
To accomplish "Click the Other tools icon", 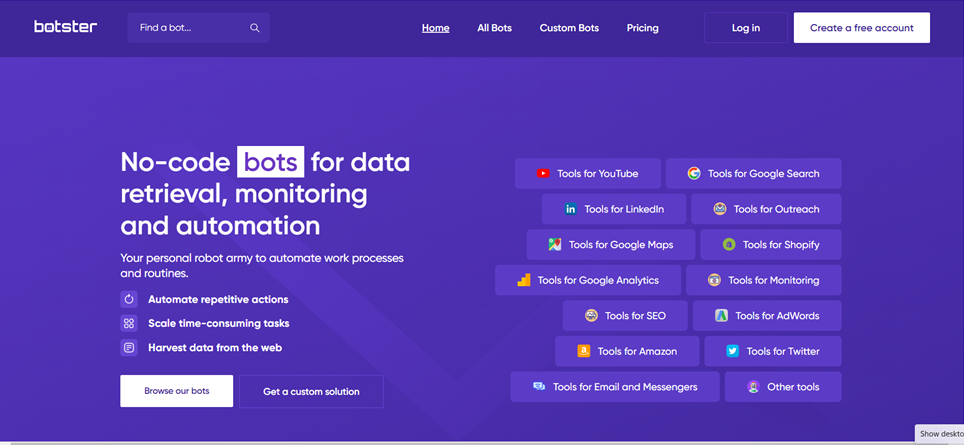I will click(754, 387).
